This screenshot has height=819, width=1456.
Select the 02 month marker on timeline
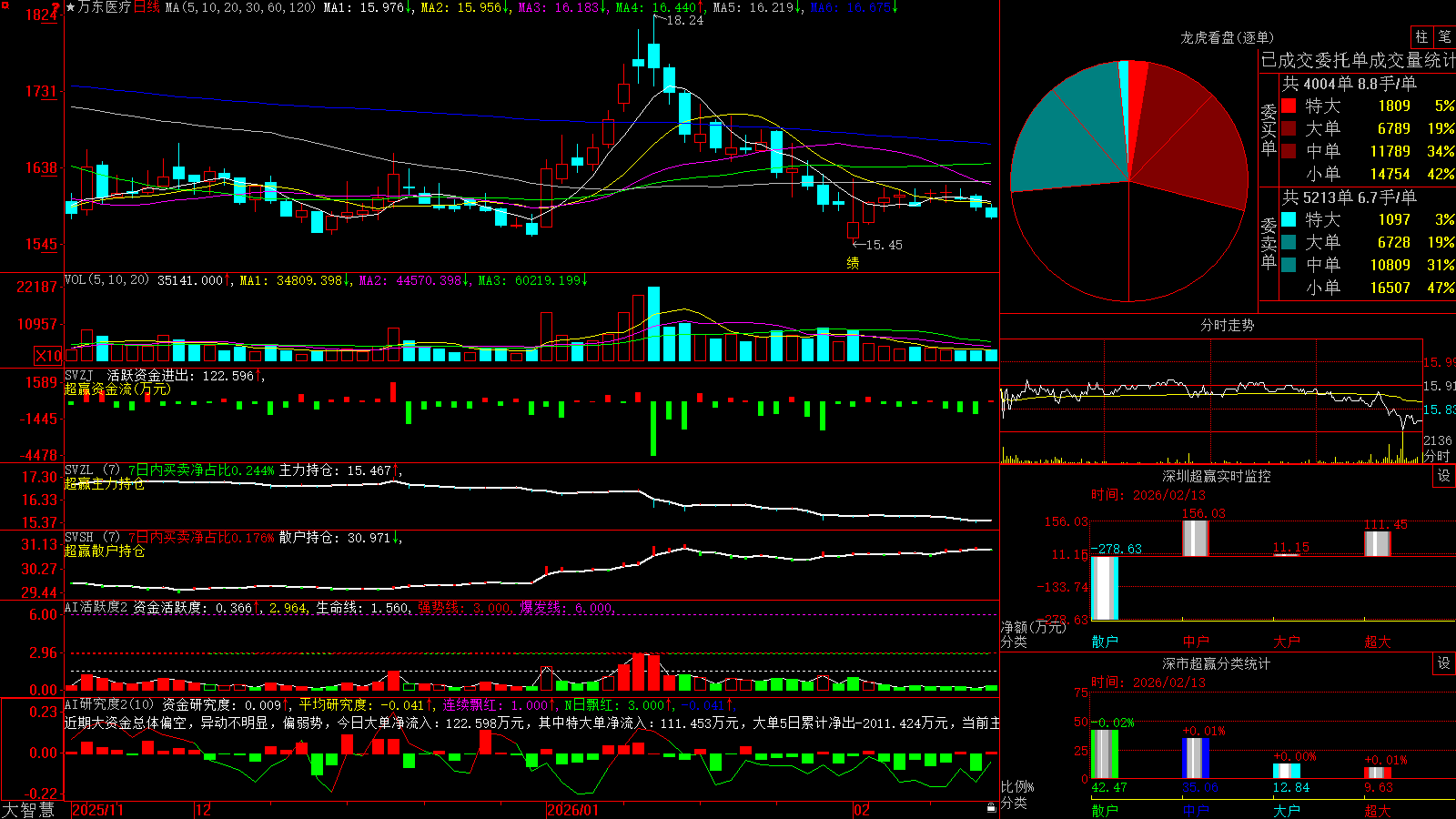point(862,810)
